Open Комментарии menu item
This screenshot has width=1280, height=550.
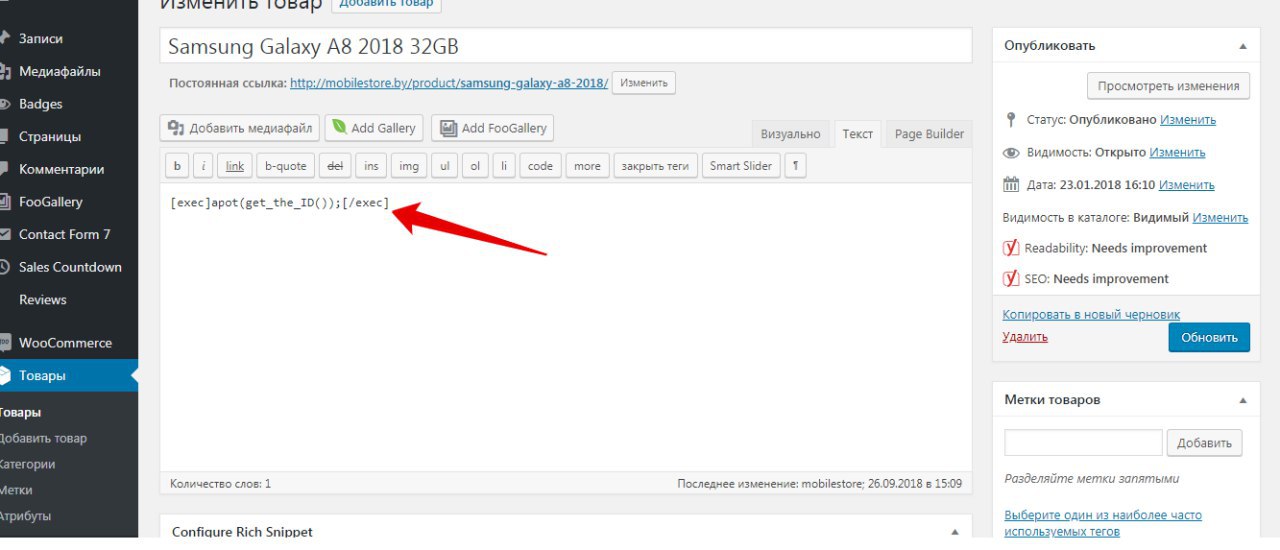click(x=61, y=169)
